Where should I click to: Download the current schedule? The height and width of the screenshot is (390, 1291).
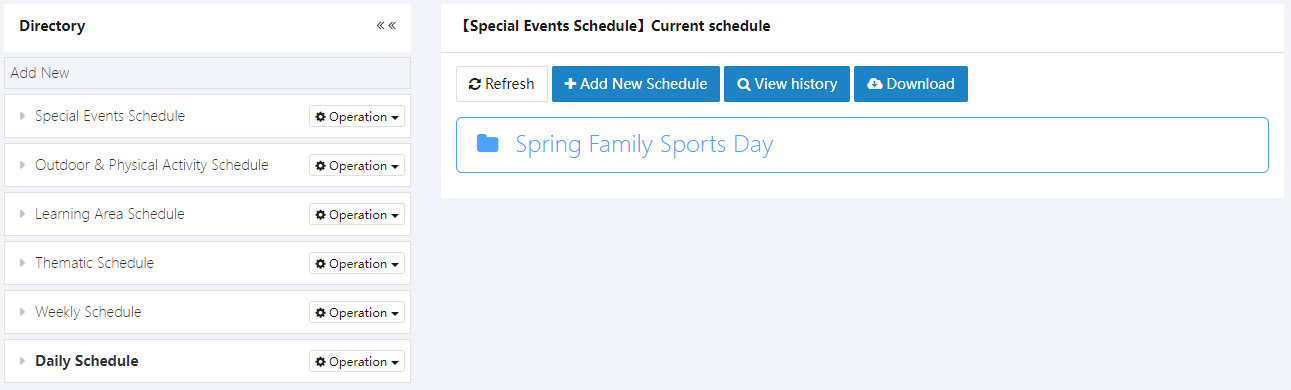[911, 84]
